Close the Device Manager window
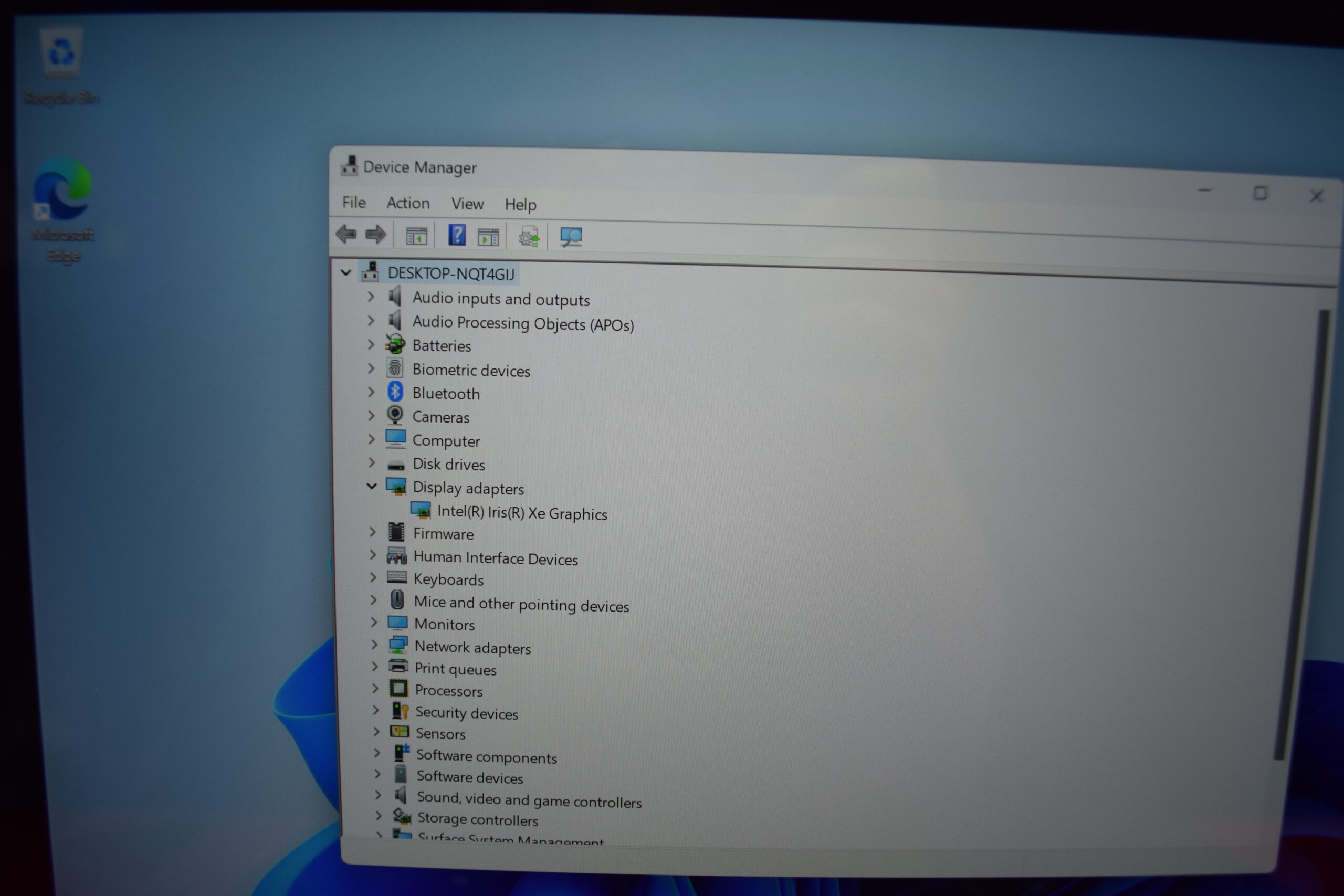The height and width of the screenshot is (896, 1344). point(1317,196)
